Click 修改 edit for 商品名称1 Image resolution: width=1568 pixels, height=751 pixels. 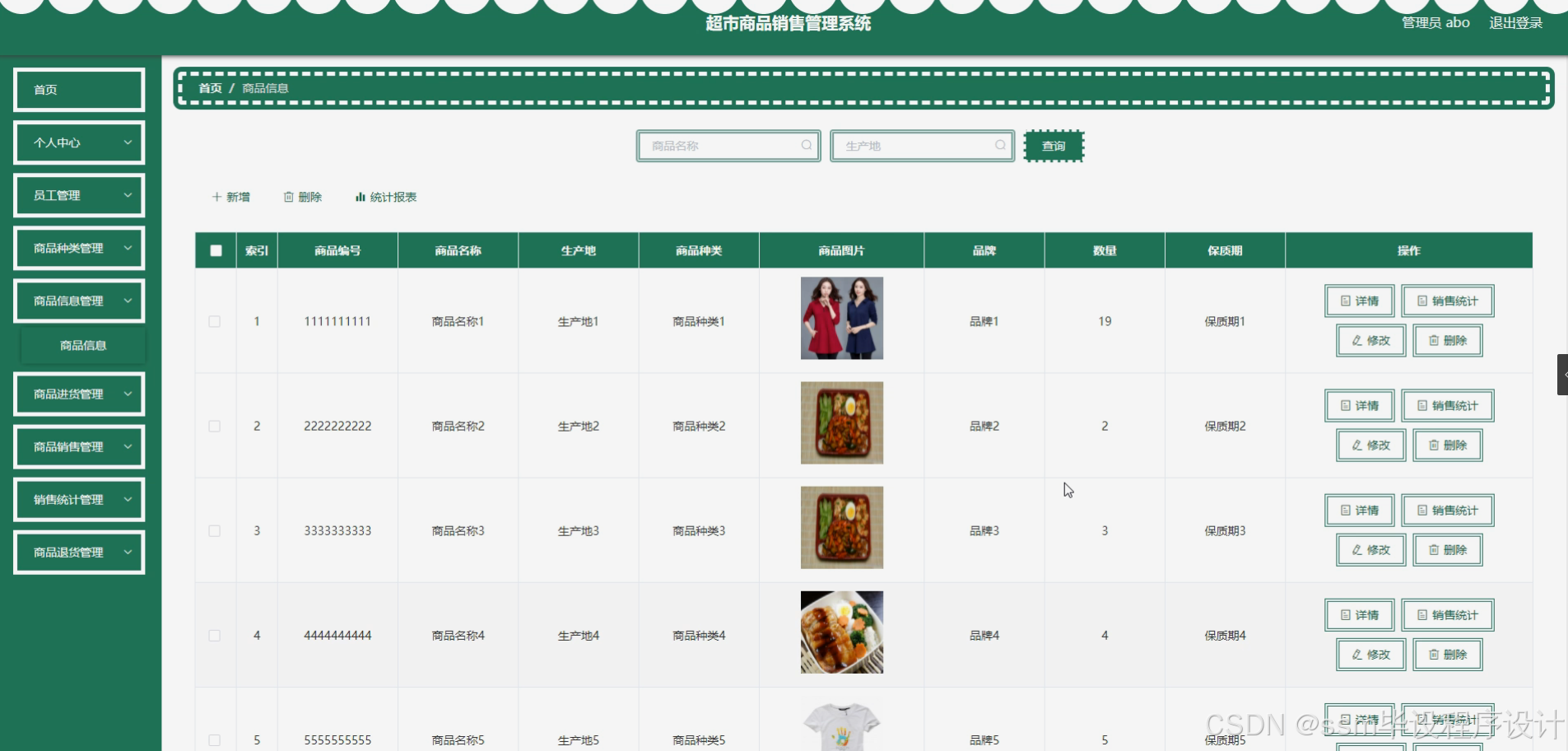[x=1371, y=340]
